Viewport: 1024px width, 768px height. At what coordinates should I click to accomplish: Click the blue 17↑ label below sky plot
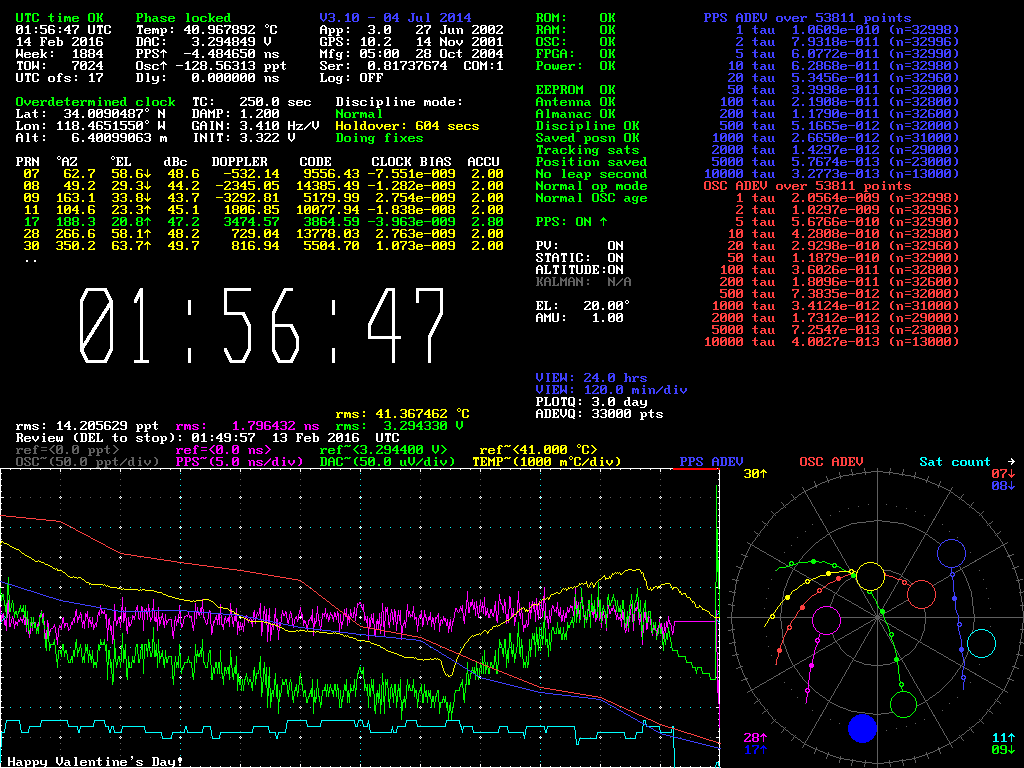pyautogui.click(x=755, y=750)
